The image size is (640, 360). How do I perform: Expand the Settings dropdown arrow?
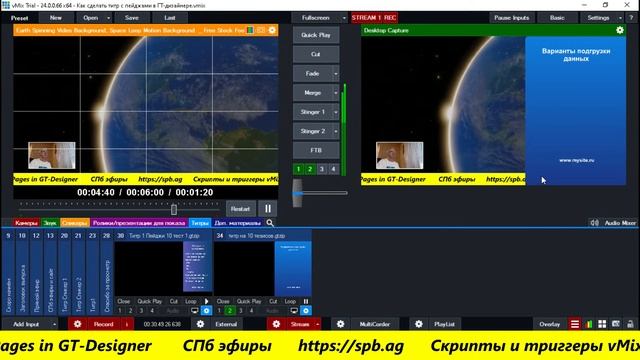coord(620,18)
